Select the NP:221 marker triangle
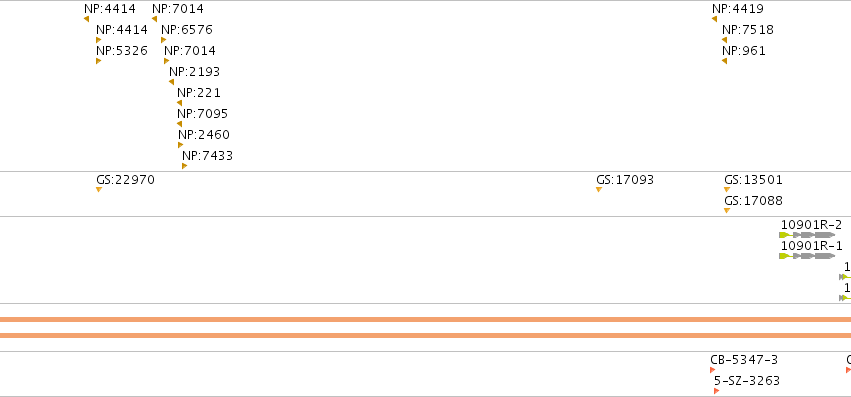 click(x=180, y=103)
